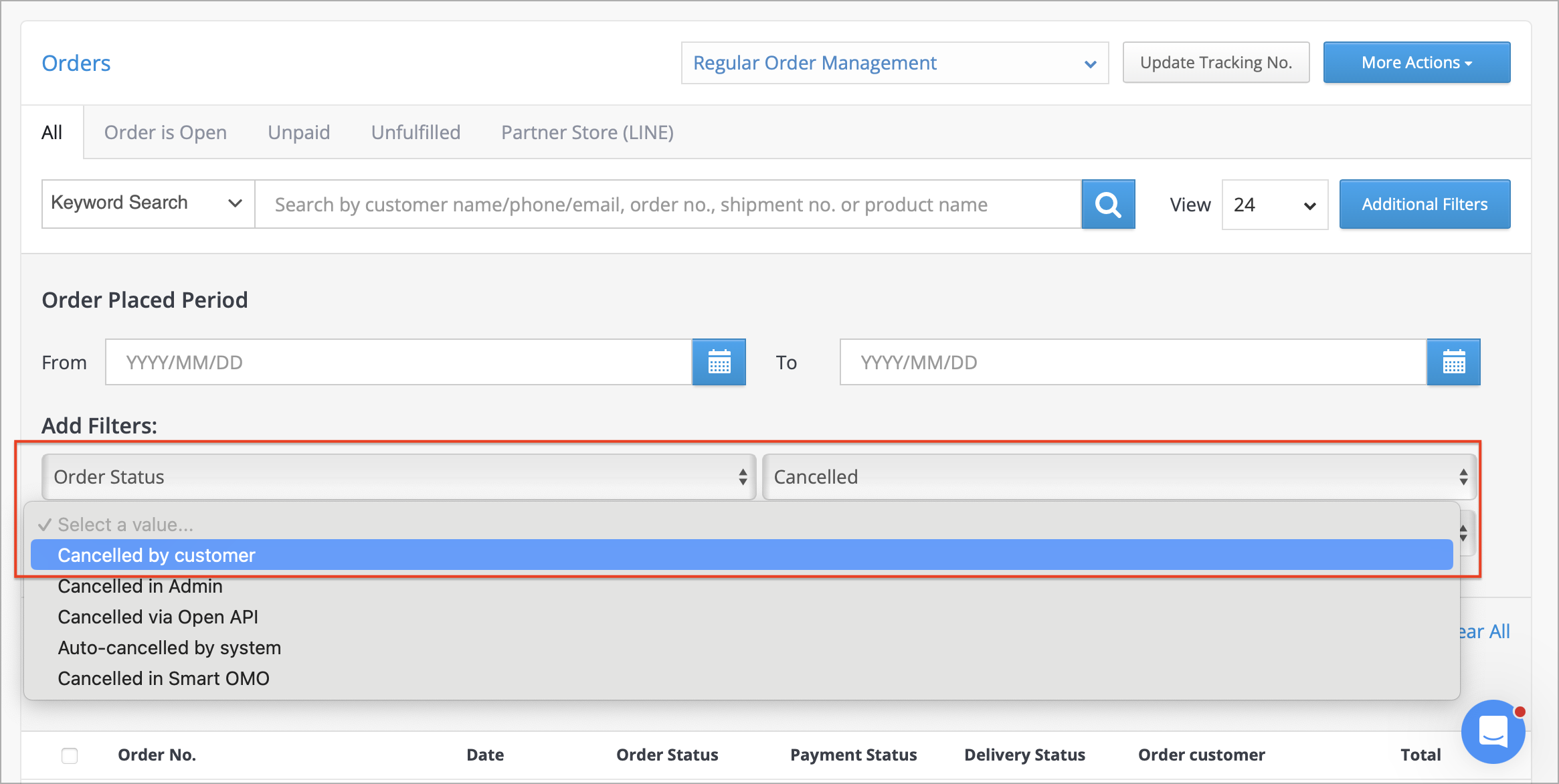Open Regular Order Management dropdown
Screen dimensions: 1559x784
pos(895,63)
